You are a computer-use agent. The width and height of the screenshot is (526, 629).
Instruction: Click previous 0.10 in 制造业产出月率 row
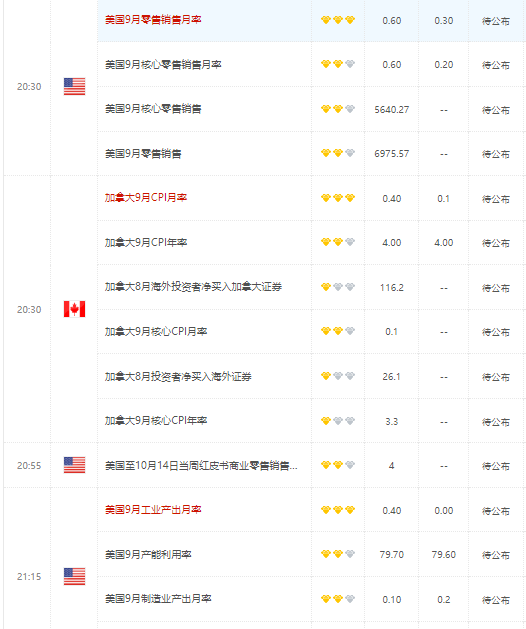point(392,600)
